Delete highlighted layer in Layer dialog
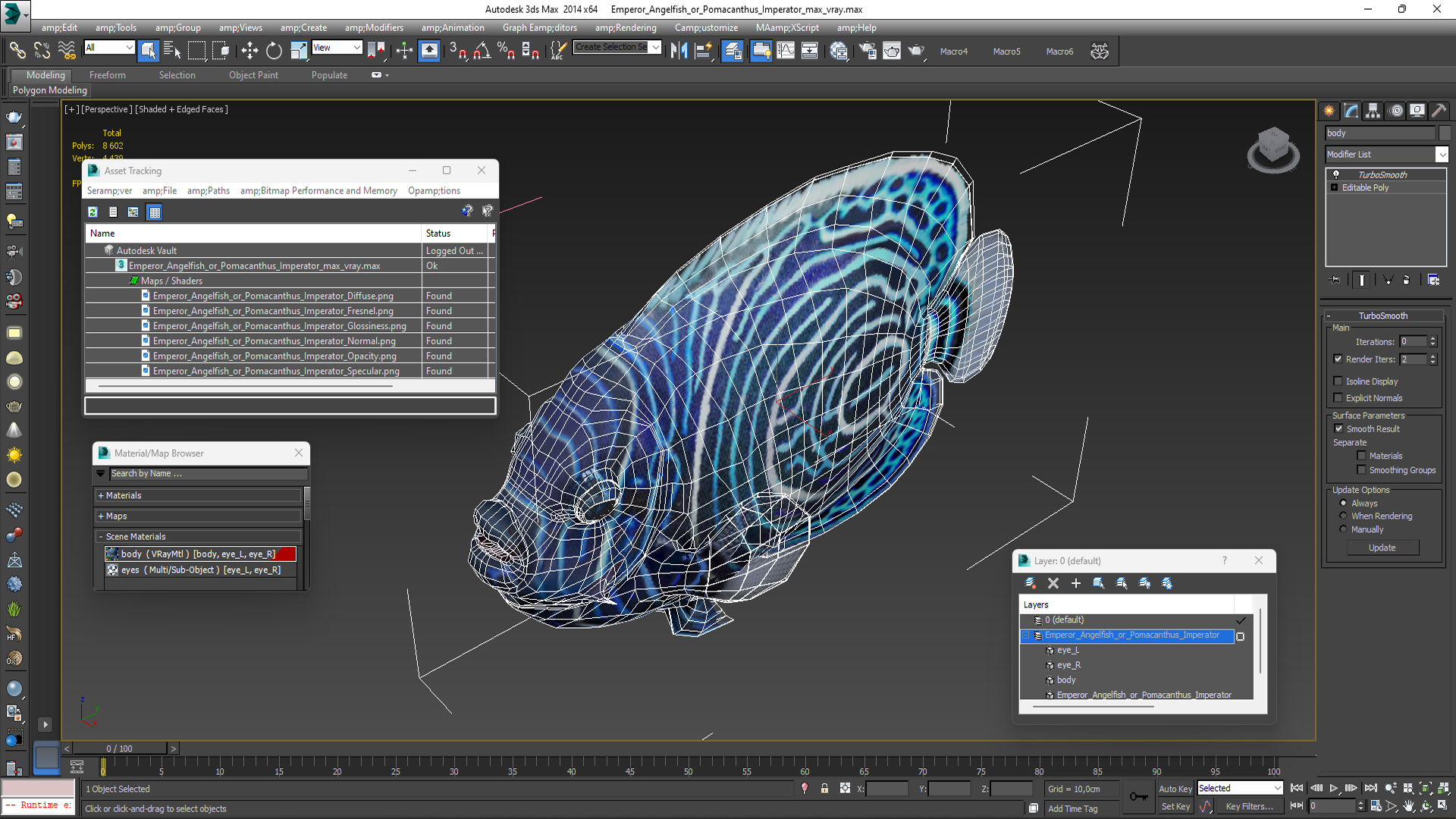The height and width of the screenshot is (819, 1456). pos(1053,582)
